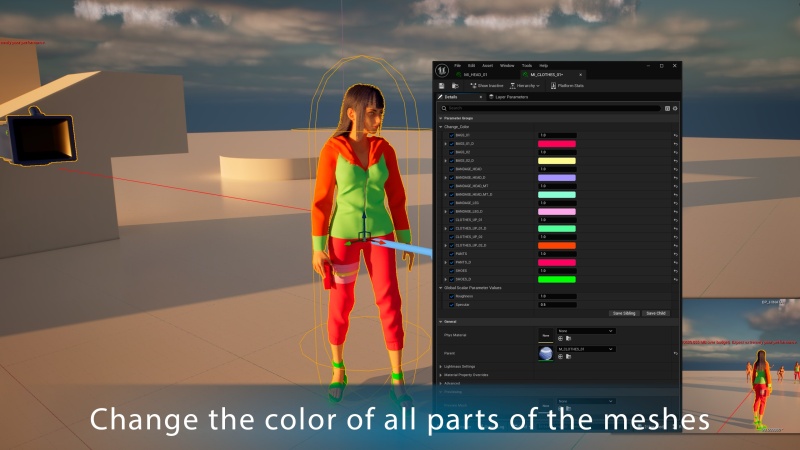Click the Save Sibling button
The width and height of the screenshot is (800, 450).
click(x=623, y=313)
